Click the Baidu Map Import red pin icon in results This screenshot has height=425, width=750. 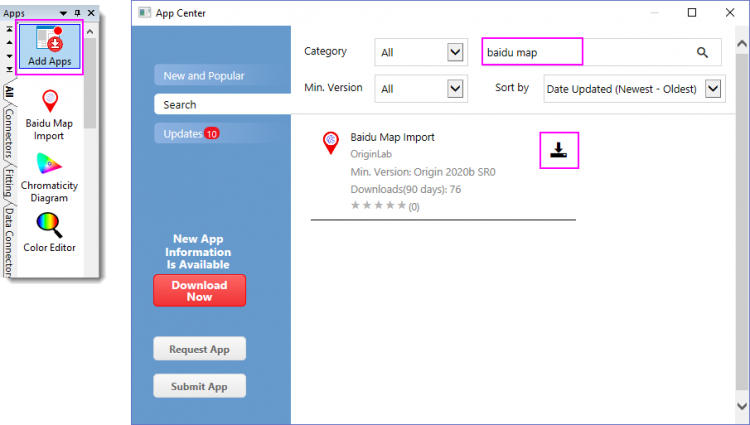pos(331,143)
